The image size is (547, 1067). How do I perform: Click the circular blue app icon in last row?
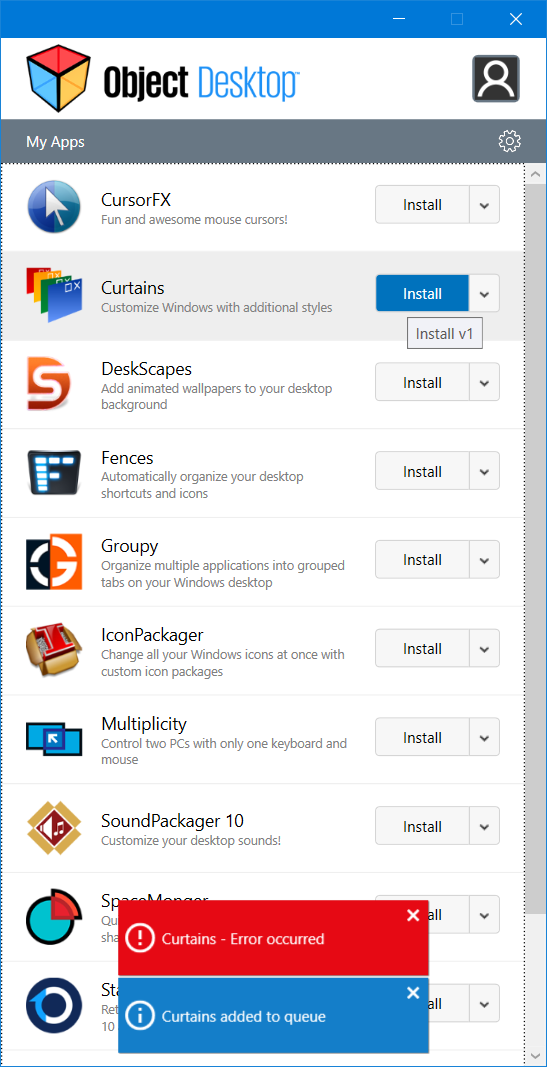pos(54,1005)
